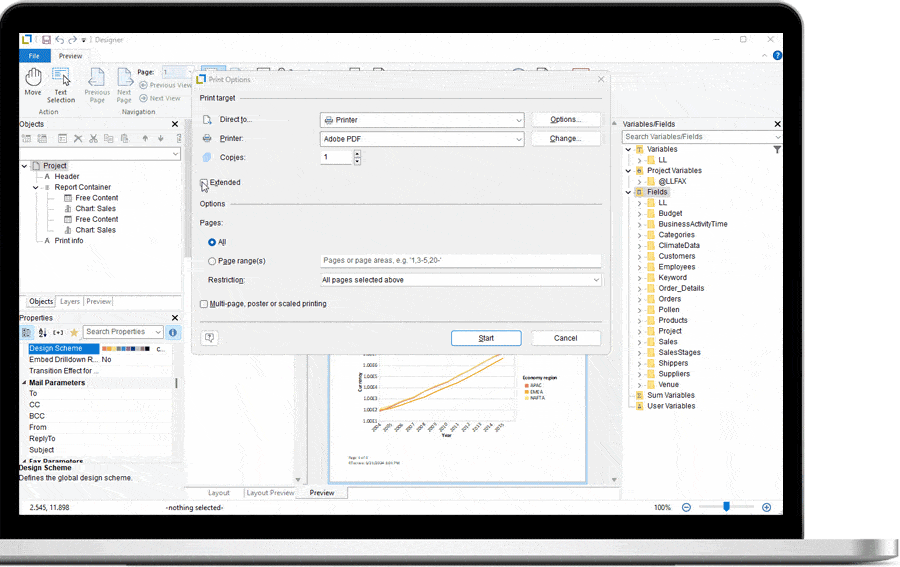This screenshot has width=900, height=567.
Task: Click the favorites star in Properties
Action: pyautogui.click(x=74, y=332)
